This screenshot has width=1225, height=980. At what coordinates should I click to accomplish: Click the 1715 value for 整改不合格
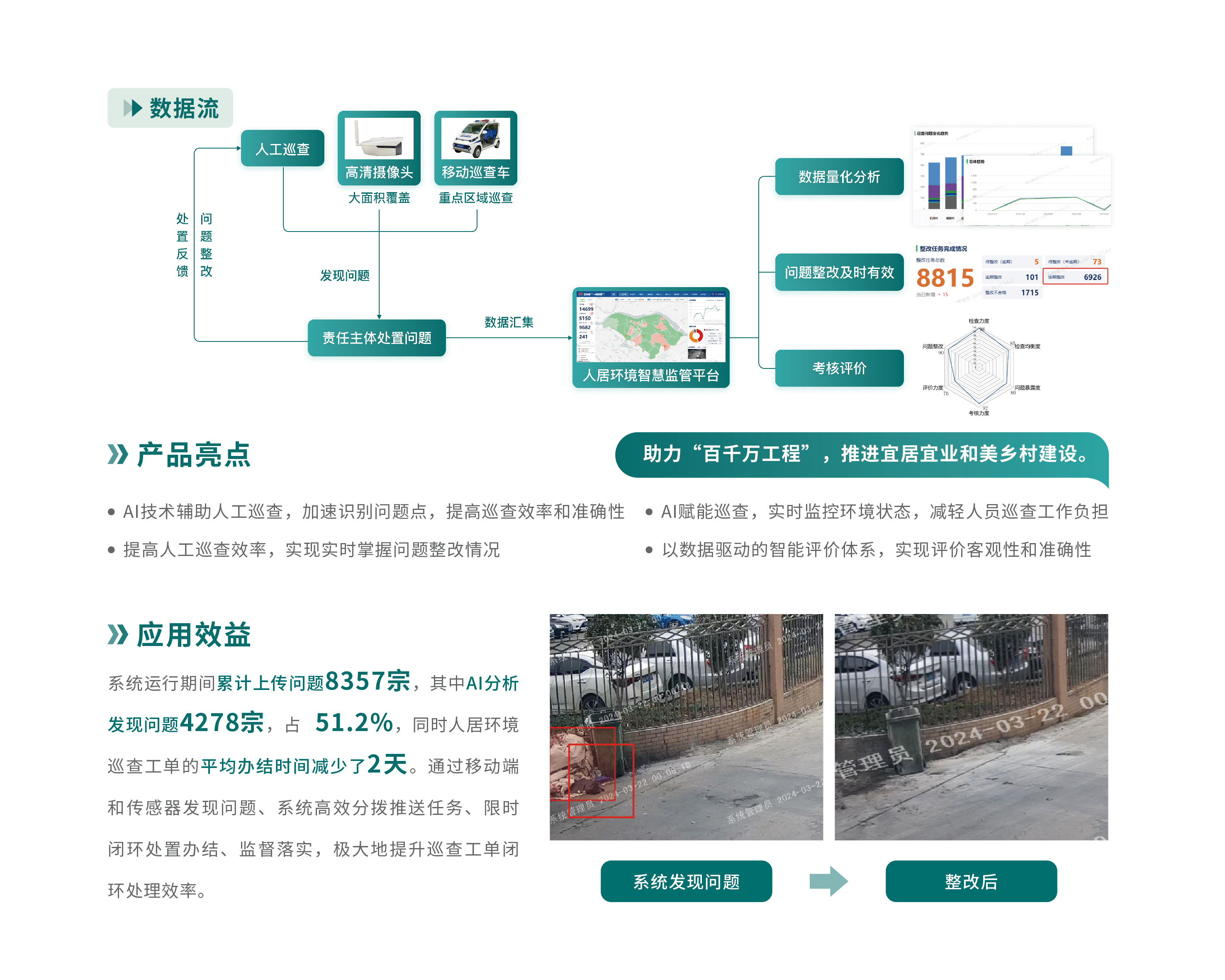(1030, 293)
